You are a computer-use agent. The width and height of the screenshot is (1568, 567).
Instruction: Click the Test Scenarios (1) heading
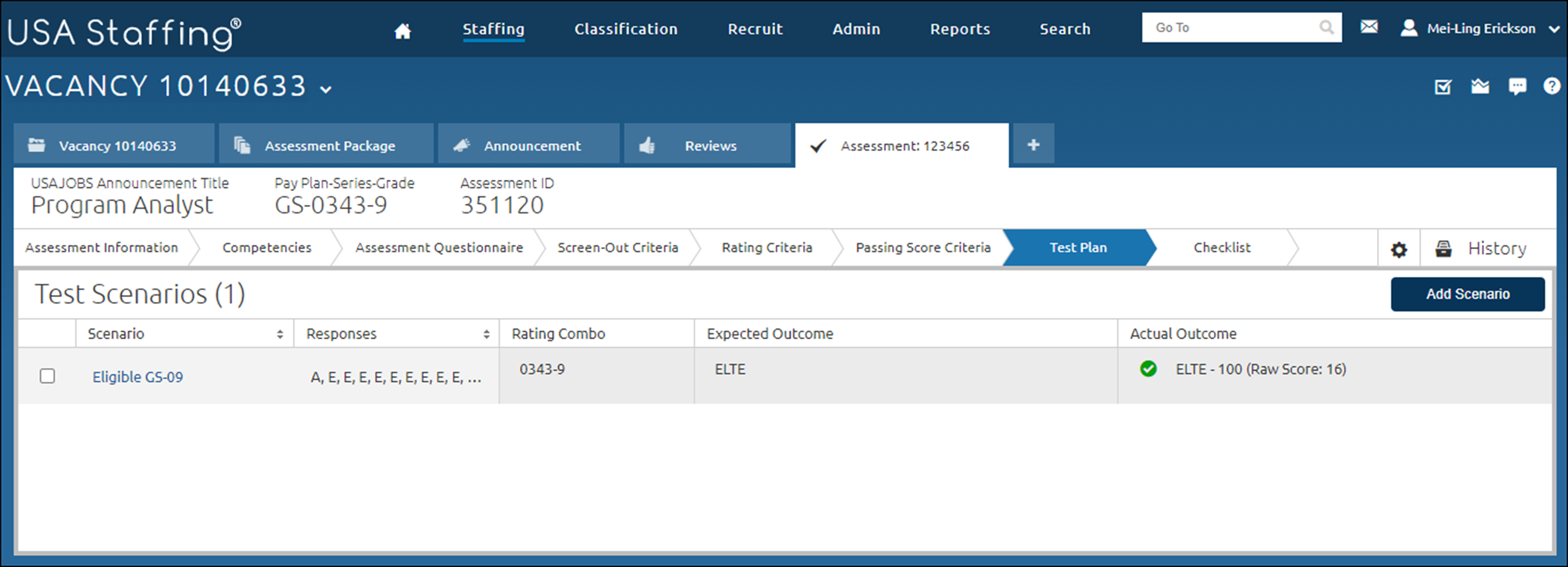pos(140,294)
